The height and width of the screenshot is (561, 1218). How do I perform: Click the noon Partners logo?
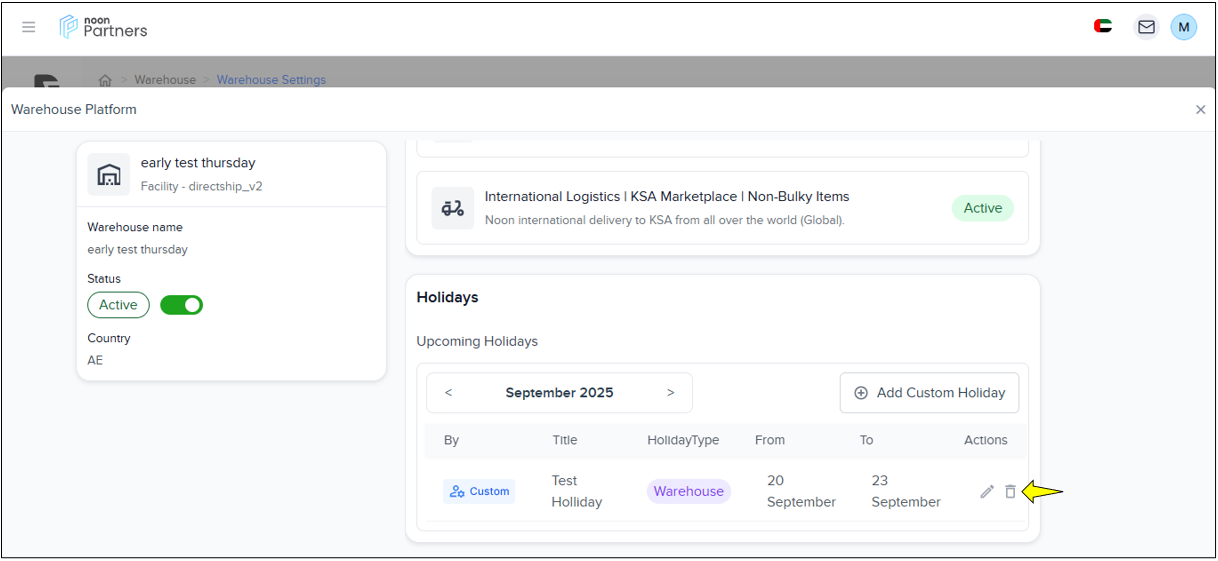(103, 27)
